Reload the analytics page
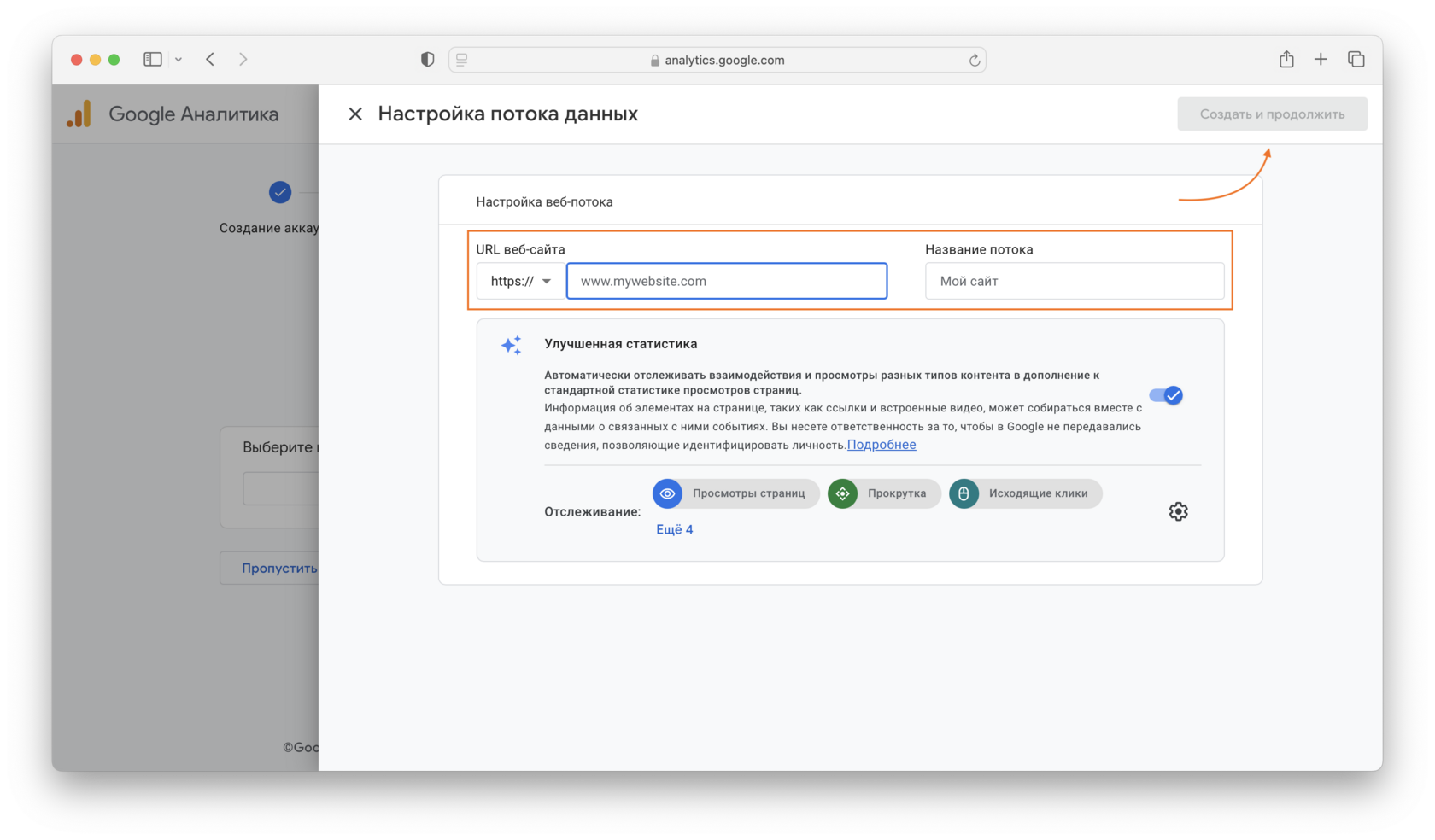This screenshot has width=1435, height=840. (x=974, y=60)
